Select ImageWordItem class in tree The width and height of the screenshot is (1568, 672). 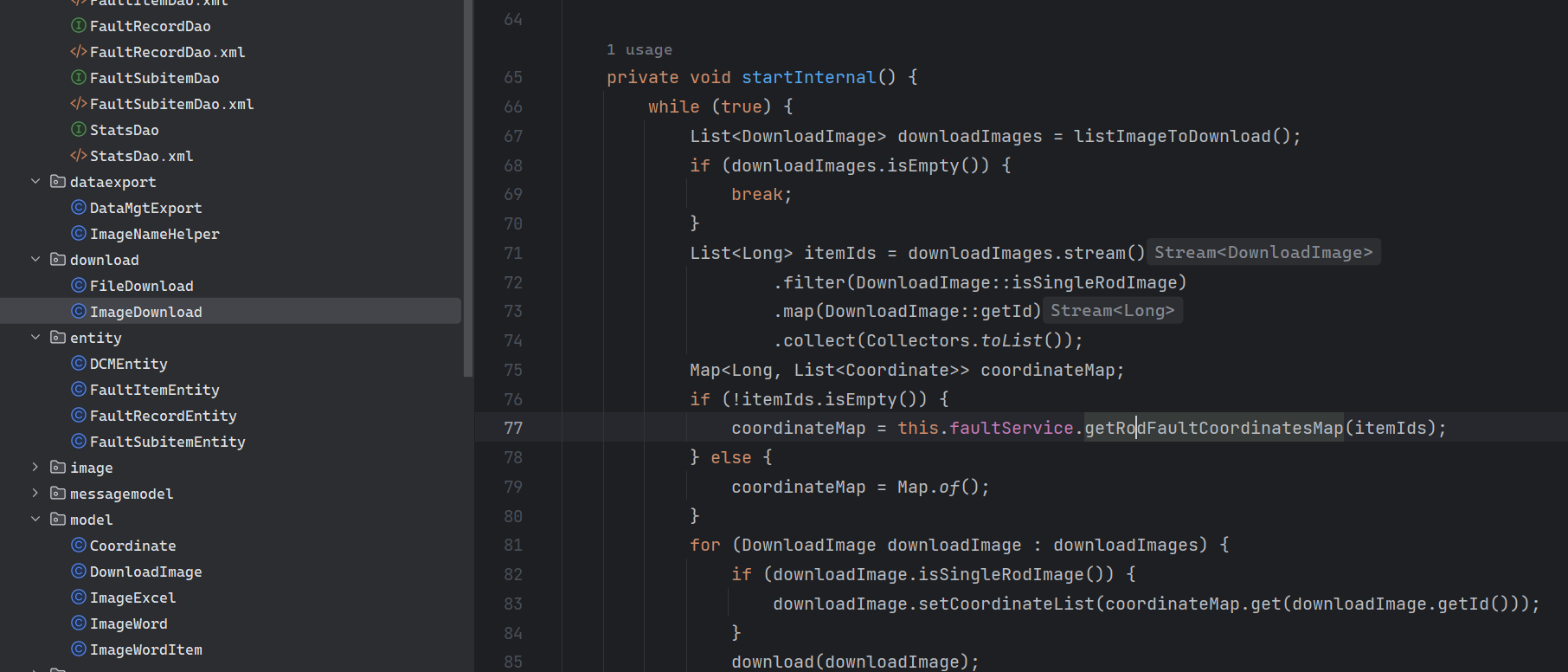click(146, 649)
